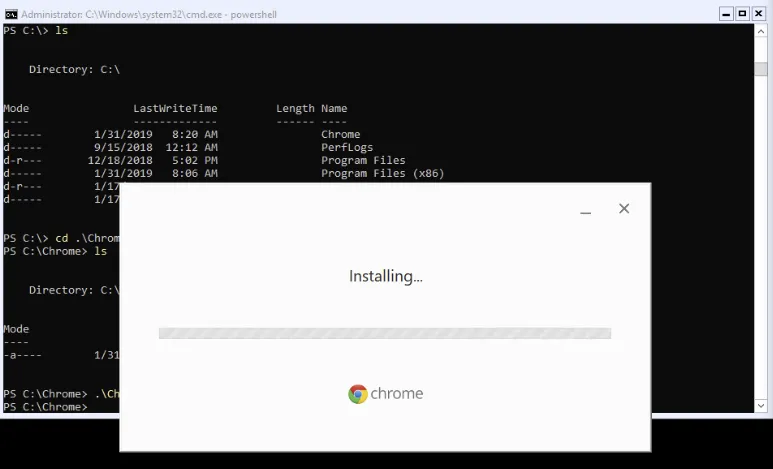Click the 'Program Files' directory entry
This screenshot has height=469, width=773.
click(x=363, y=160)
